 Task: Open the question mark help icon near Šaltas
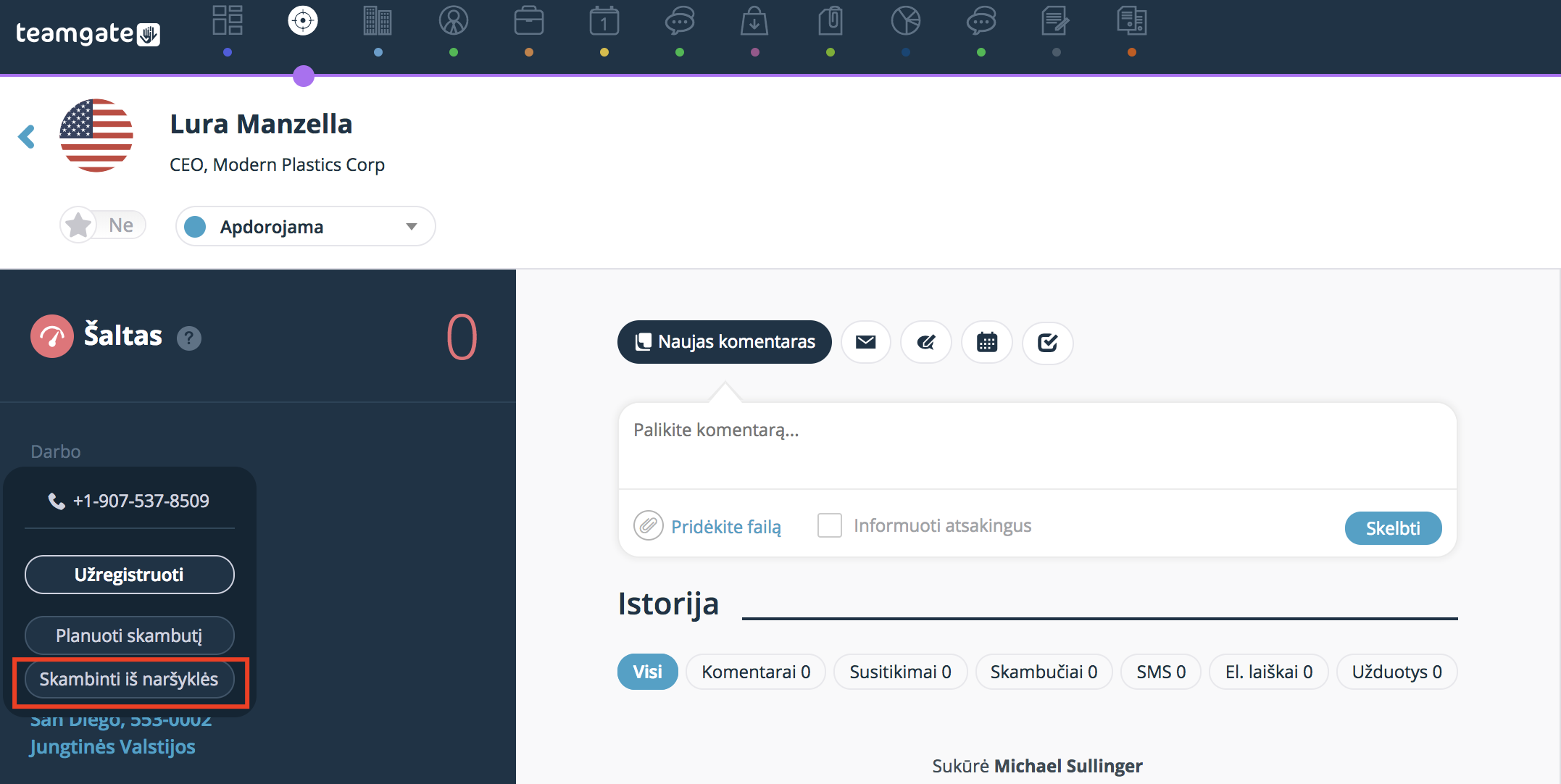[x=189, y=338]
